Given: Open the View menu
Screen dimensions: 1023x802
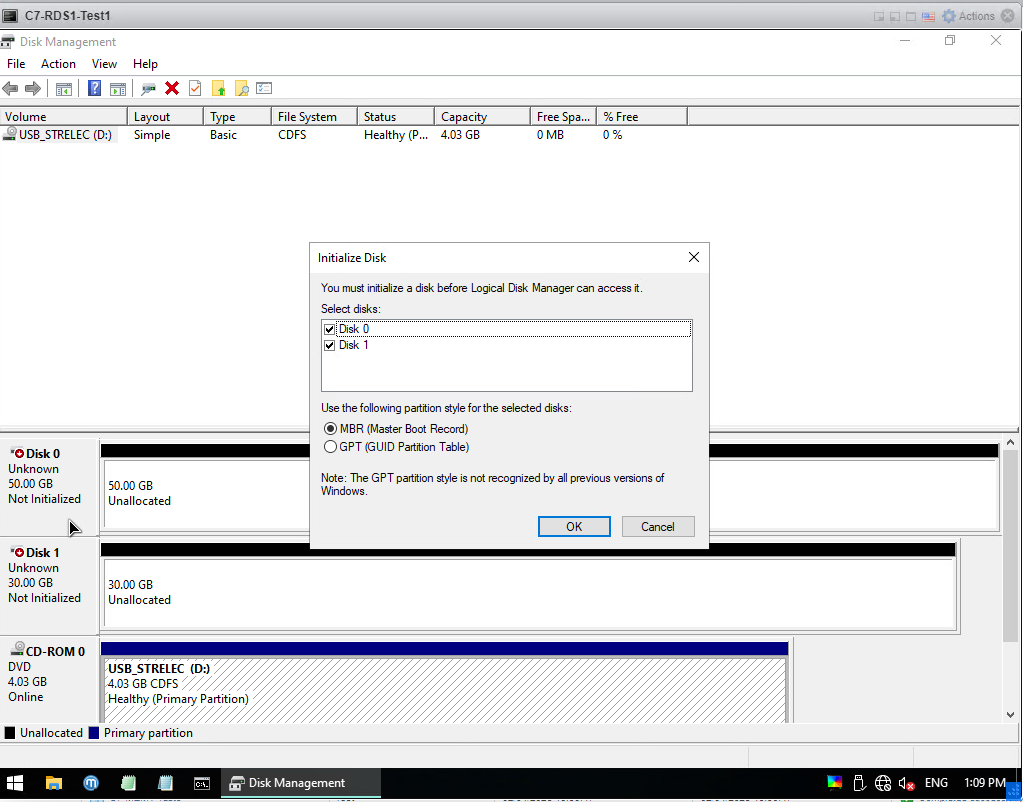Looking at the screenshot, I should 104,64.
